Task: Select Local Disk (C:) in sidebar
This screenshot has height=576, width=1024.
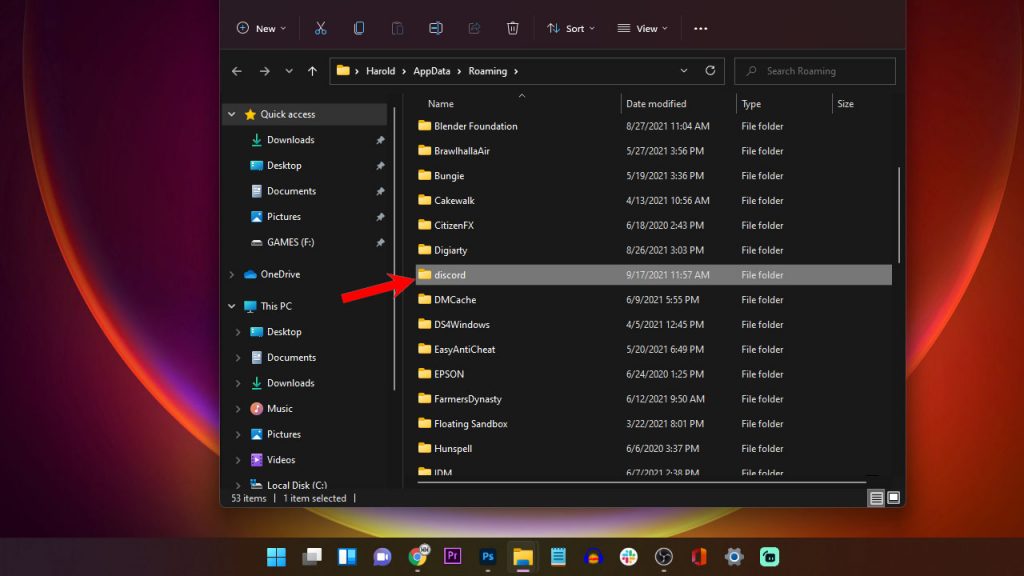Action: pyautogui.click(x=297, y=485)
